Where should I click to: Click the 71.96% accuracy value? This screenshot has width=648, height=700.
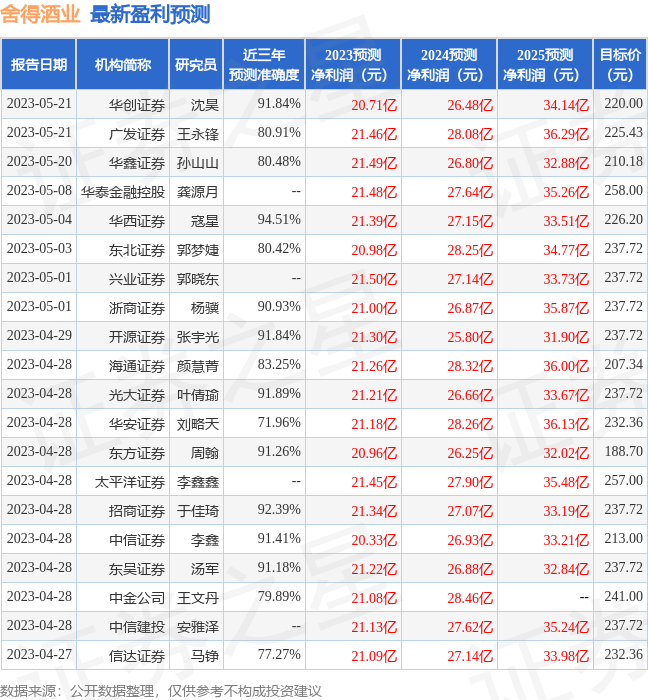(x=279, y=423)
